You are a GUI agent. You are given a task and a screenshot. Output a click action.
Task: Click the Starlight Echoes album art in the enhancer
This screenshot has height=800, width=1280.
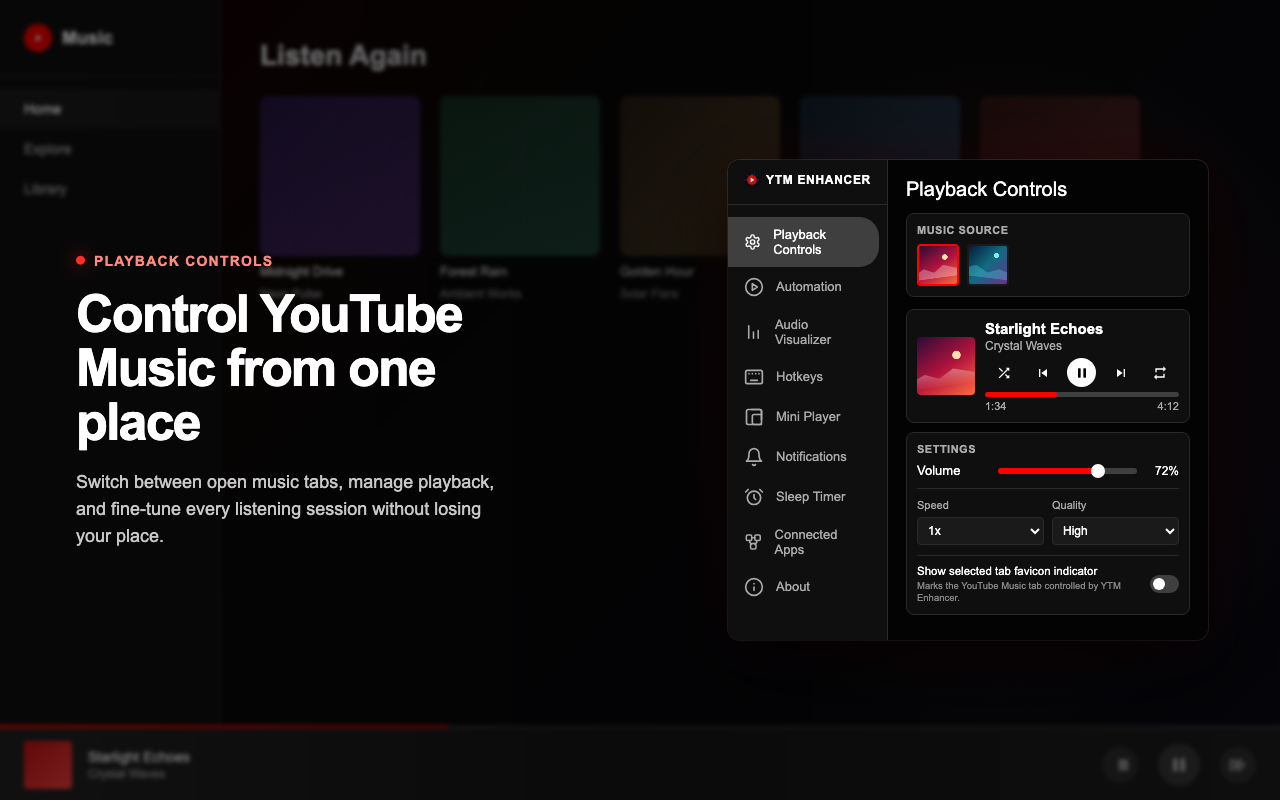pos(946,366)
